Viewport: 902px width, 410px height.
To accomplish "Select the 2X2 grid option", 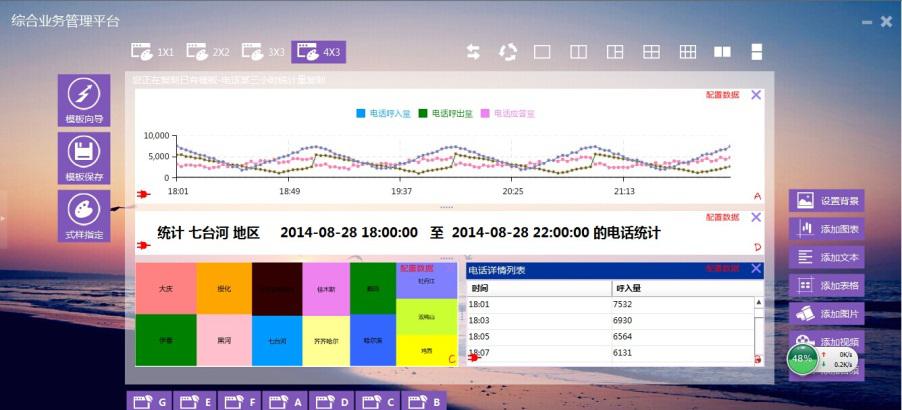I will click(208, 51).
